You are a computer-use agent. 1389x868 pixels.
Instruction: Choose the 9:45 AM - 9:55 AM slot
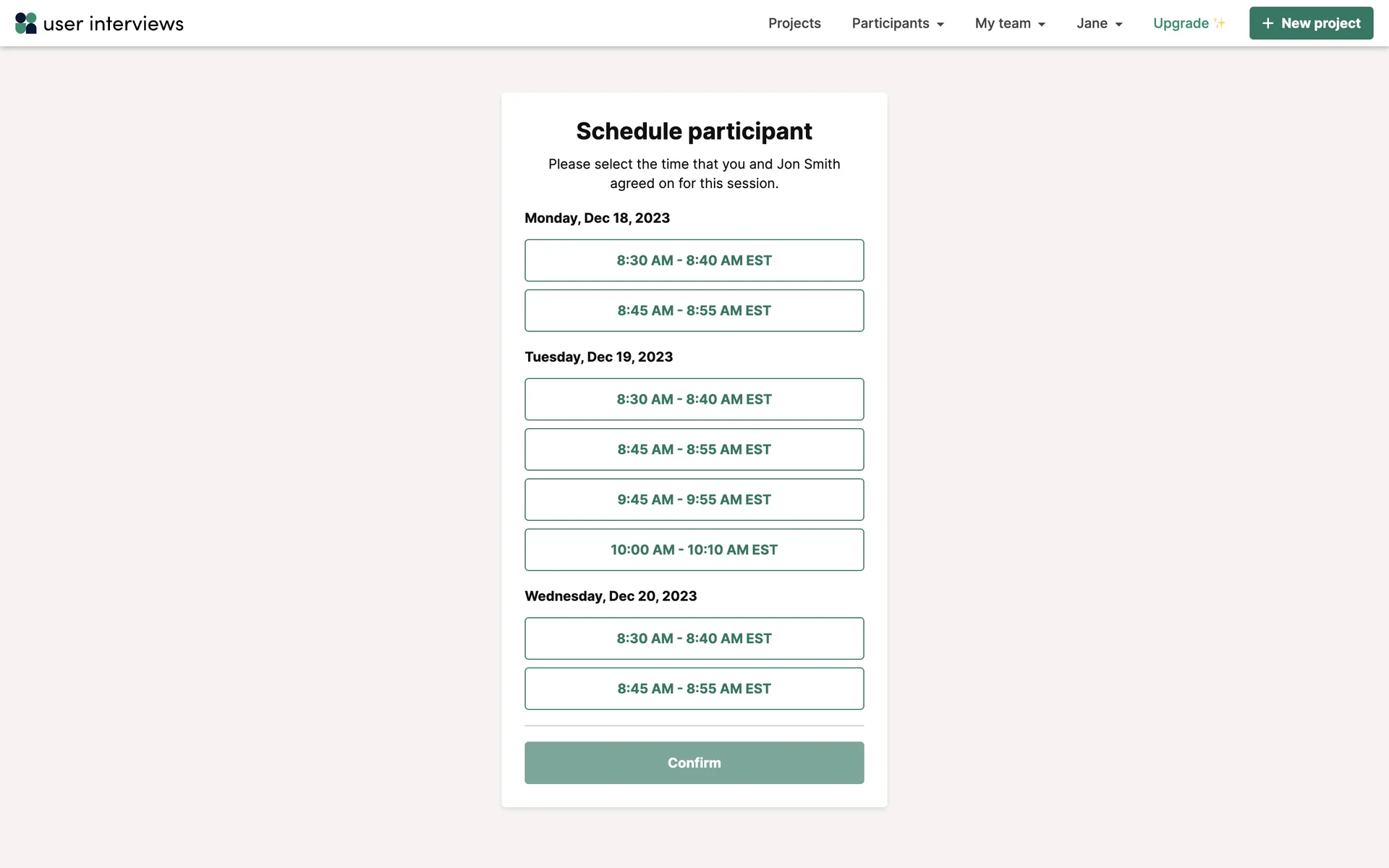coord(694,500)
